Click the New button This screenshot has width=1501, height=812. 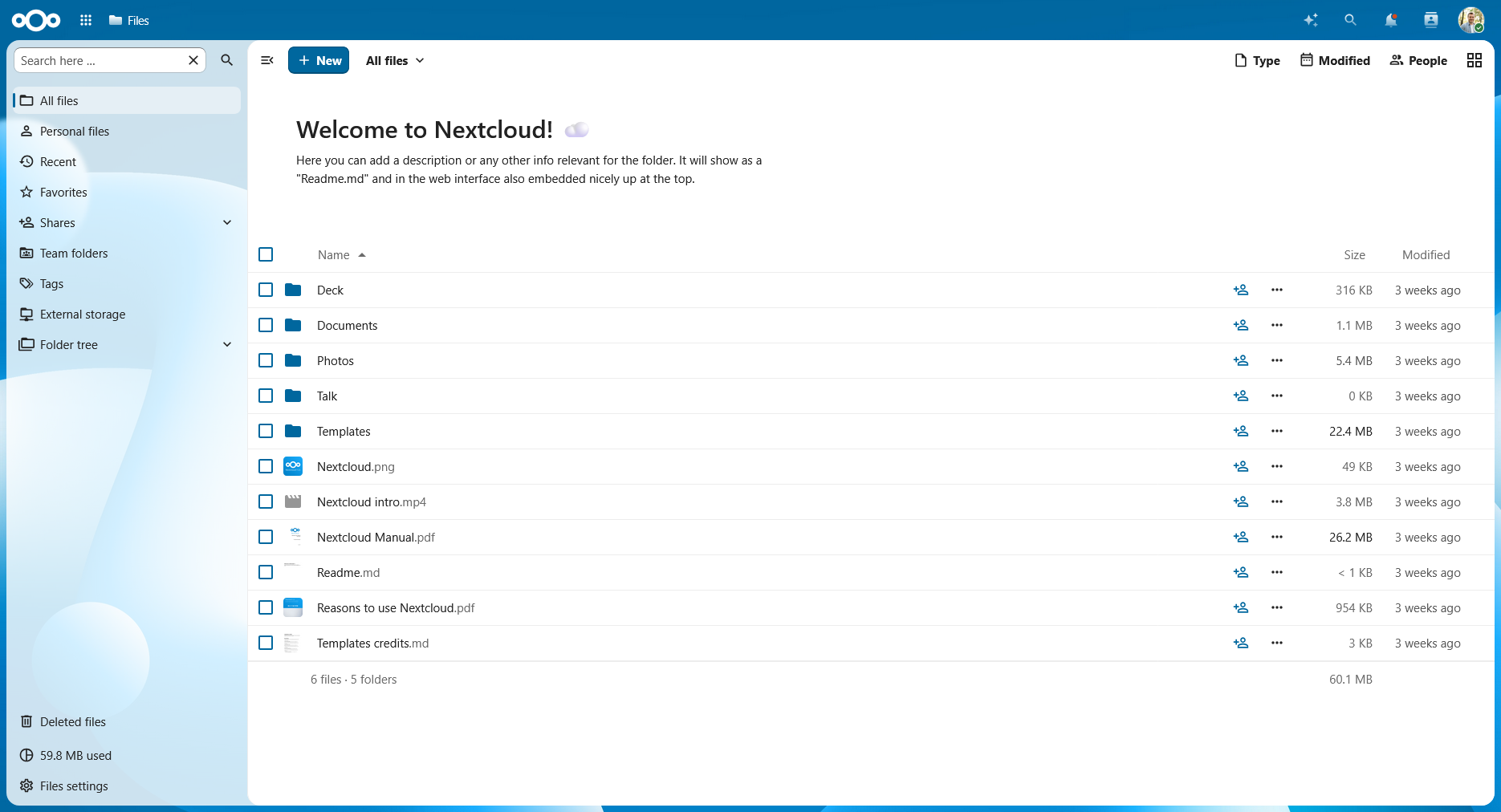(x=319, y=60)
